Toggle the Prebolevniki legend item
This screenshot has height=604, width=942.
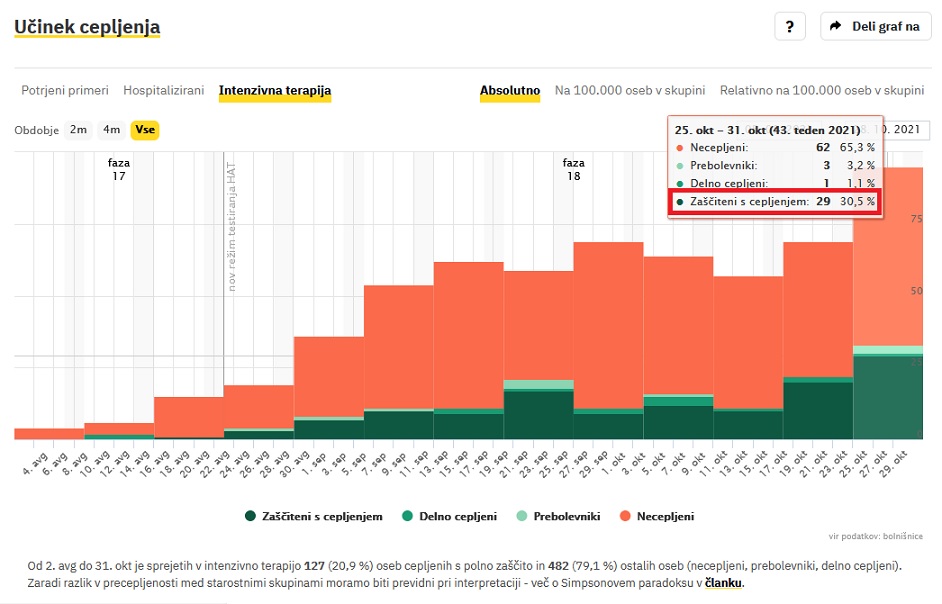558,516
